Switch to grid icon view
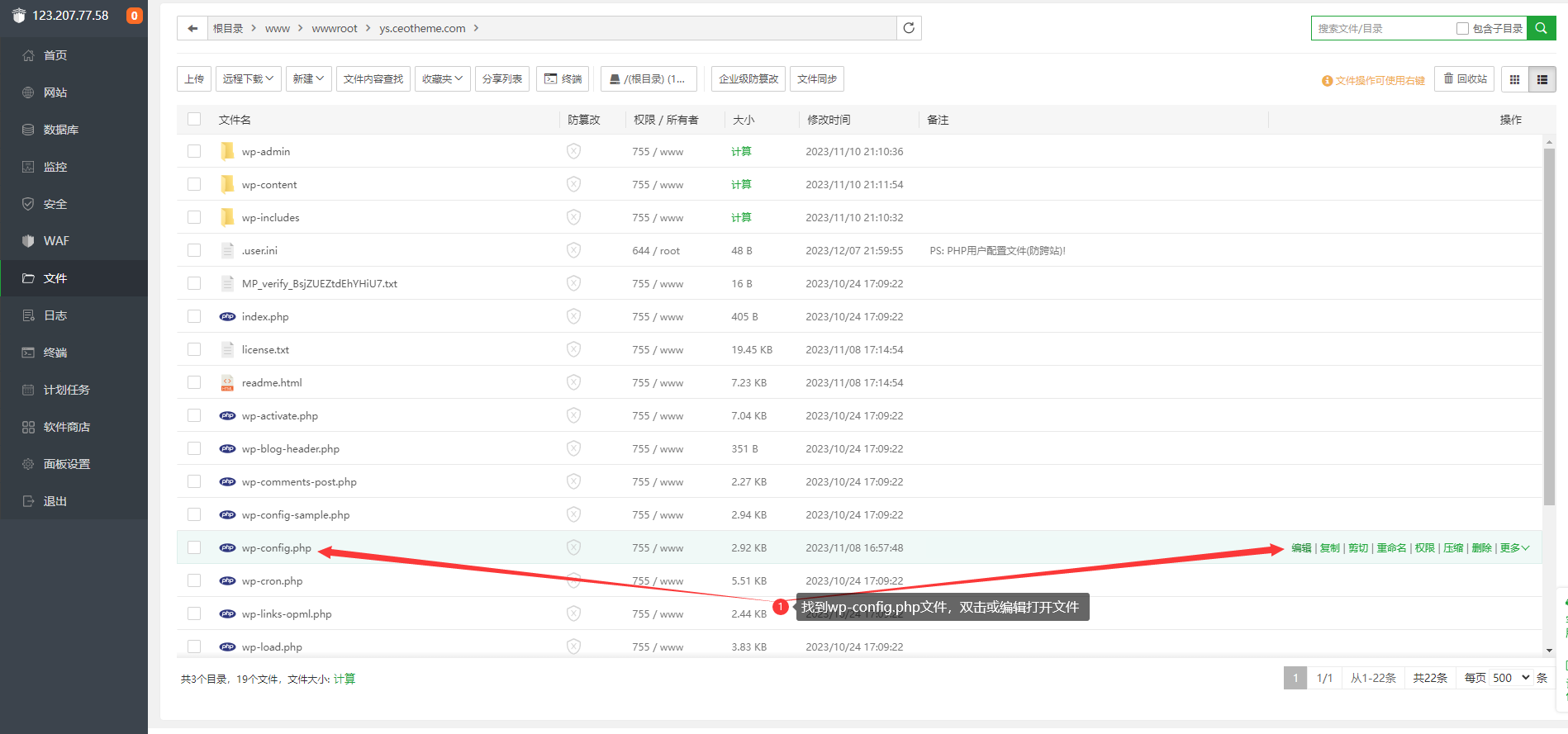The width and height of the screenshot is (1568, 734). [x=1514, y=79]
